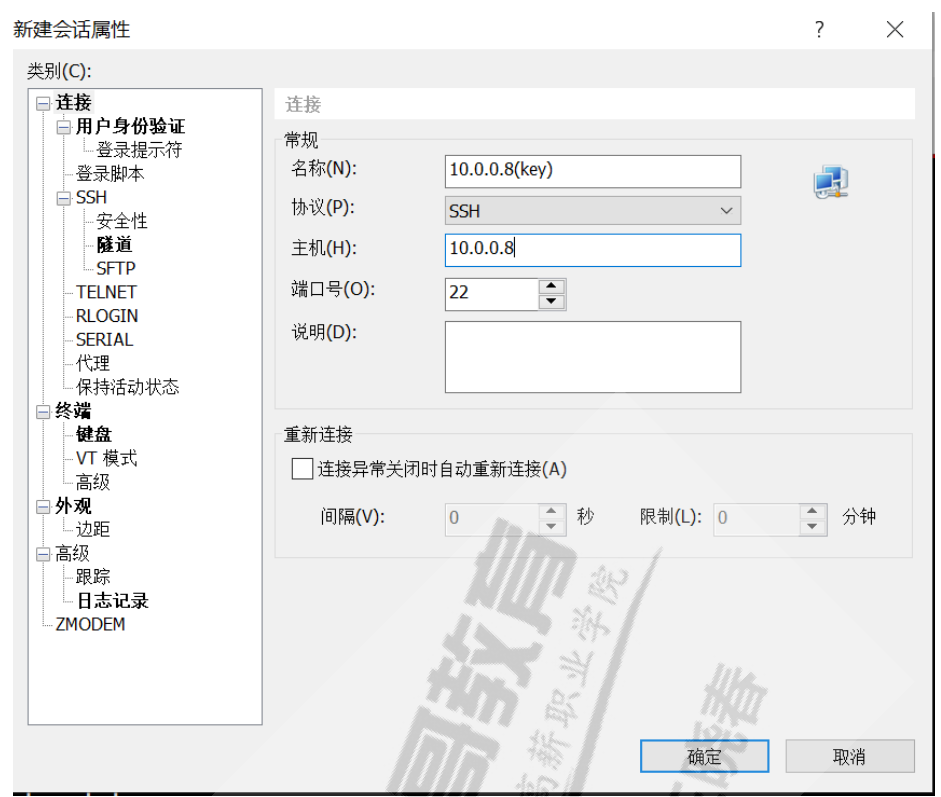941x797 pixels.
Task: Click the 说明 description text area
Action: point(593,357)
